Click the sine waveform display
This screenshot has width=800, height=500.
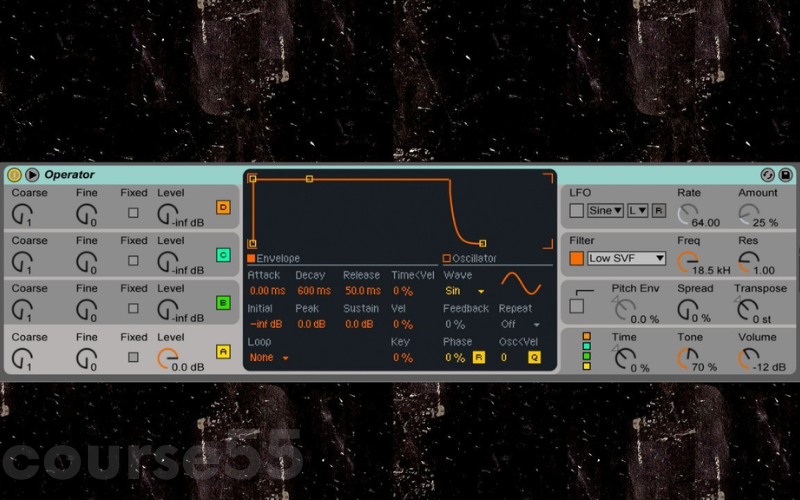click(x=521, y=283)
